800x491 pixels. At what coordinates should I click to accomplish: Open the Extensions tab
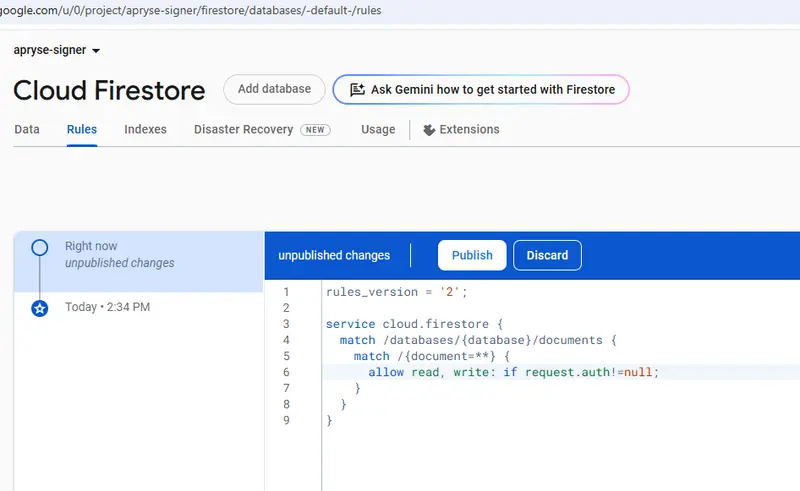461,130
